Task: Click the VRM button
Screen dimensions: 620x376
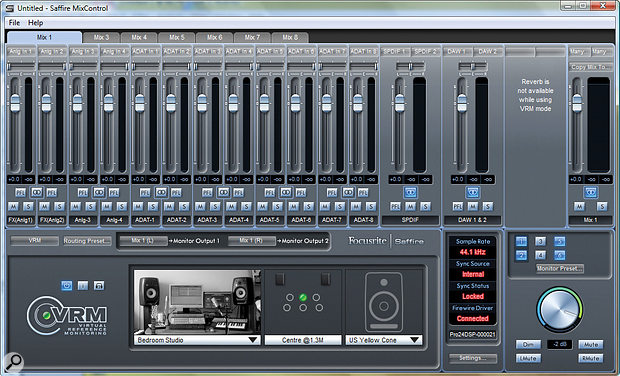Action: click(x=35, y=241)
